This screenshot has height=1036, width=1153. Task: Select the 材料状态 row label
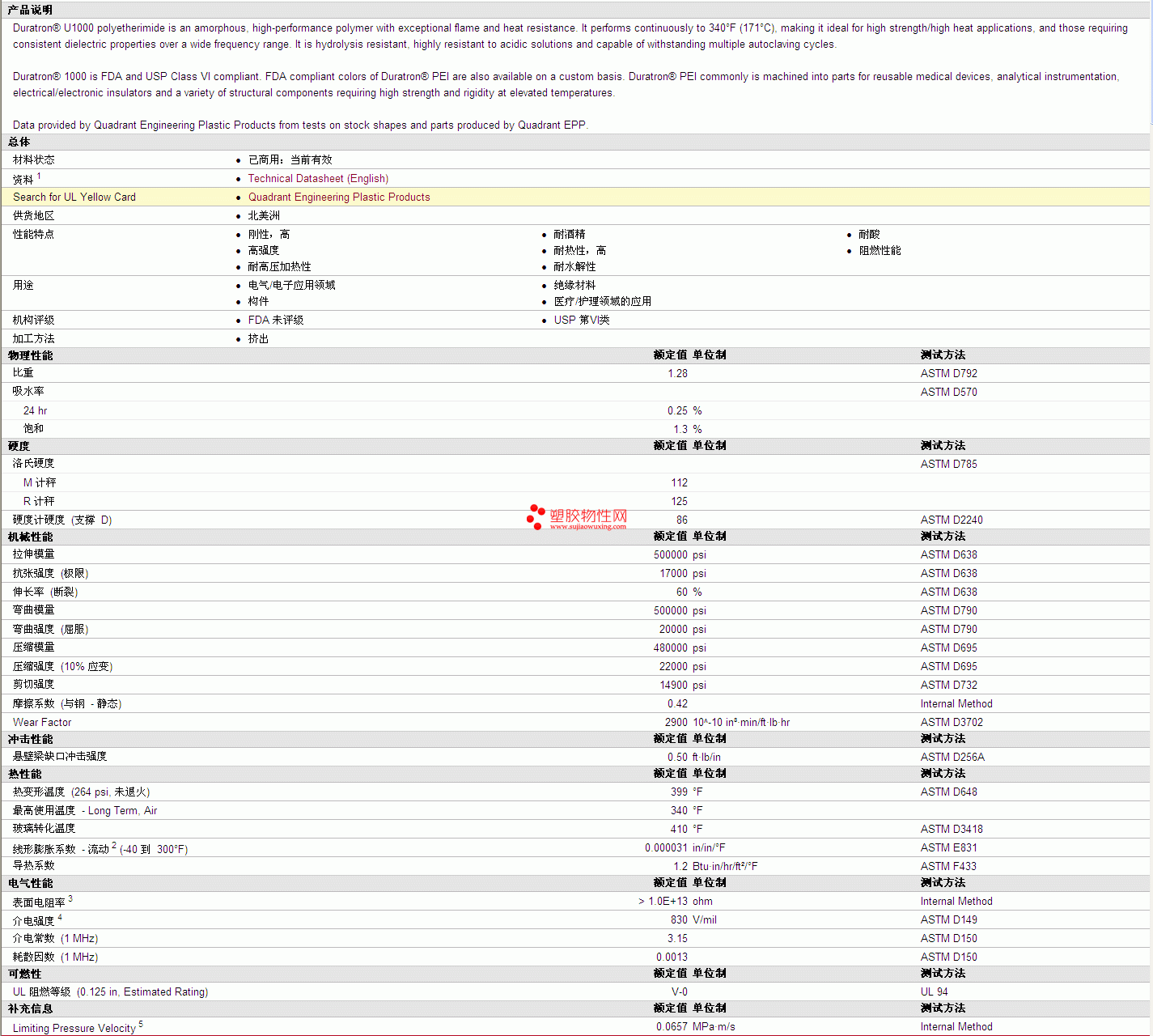click(34, 160)
